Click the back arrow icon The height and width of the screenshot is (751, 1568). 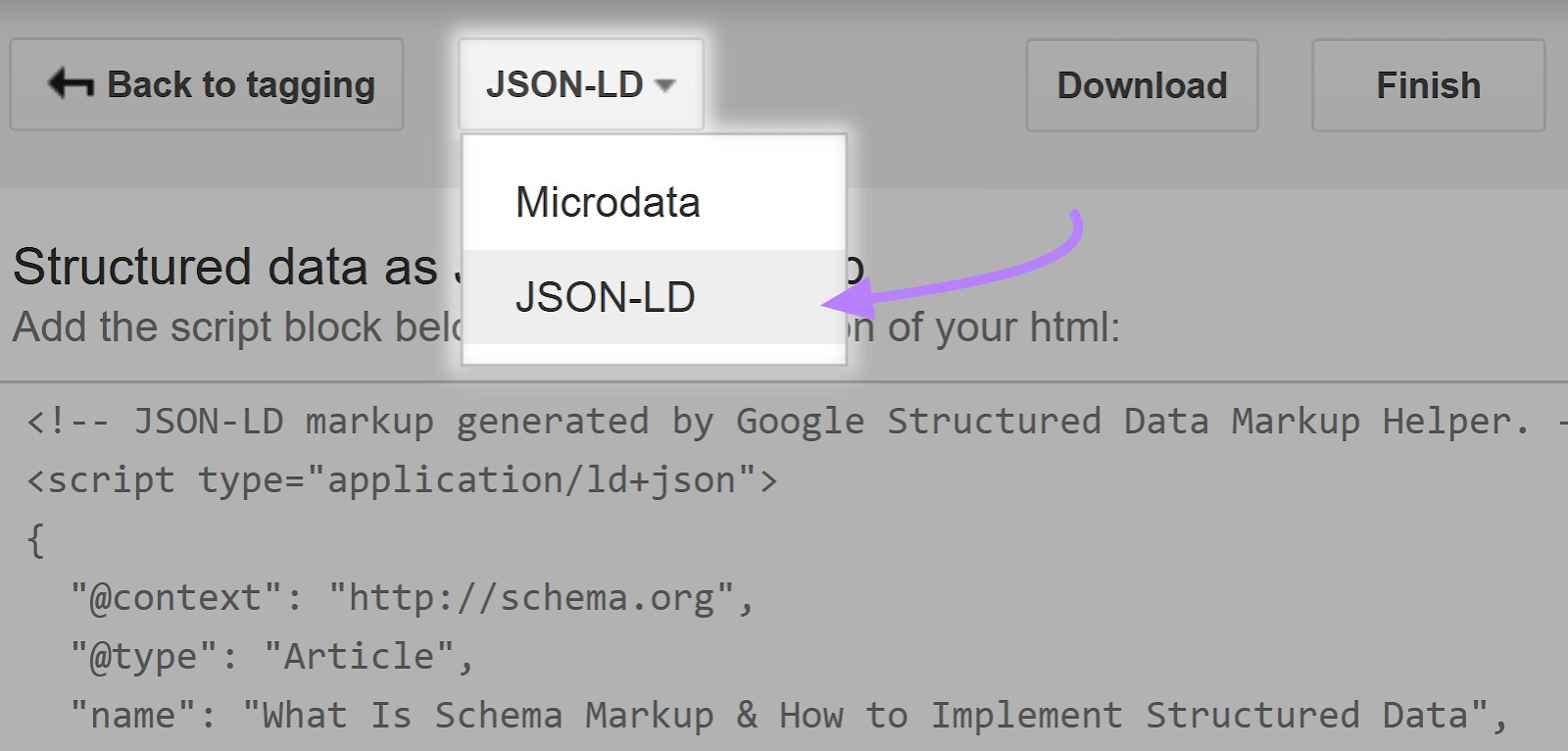(x=71, y=84)
